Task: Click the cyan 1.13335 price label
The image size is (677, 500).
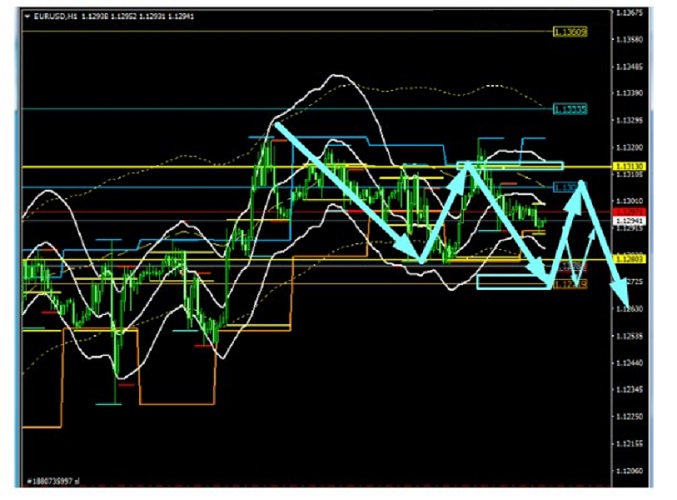Action: tap(572, 108)
